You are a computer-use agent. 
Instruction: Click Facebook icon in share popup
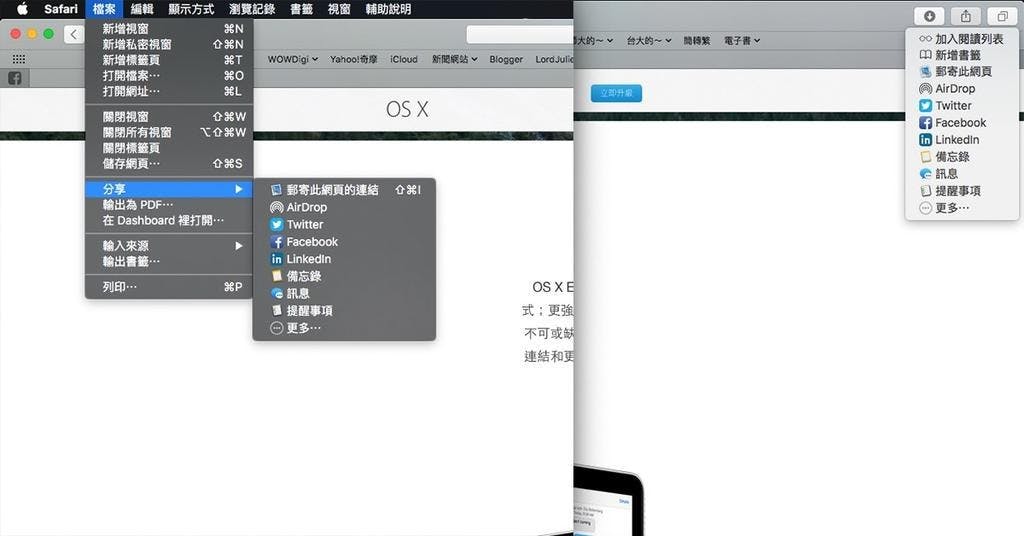tap(925, 123)
